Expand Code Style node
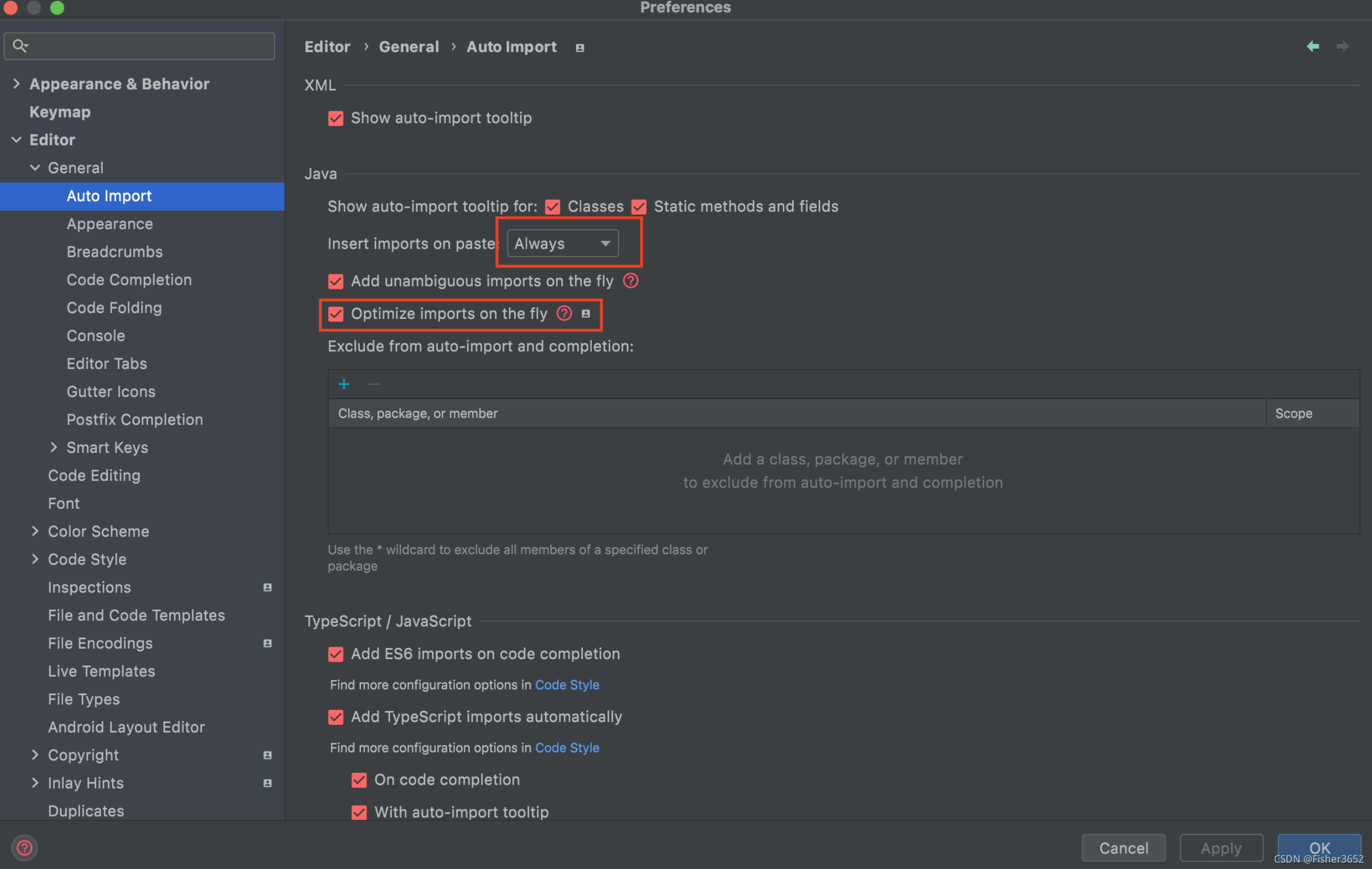1372x869 pixels. (35, 559)
